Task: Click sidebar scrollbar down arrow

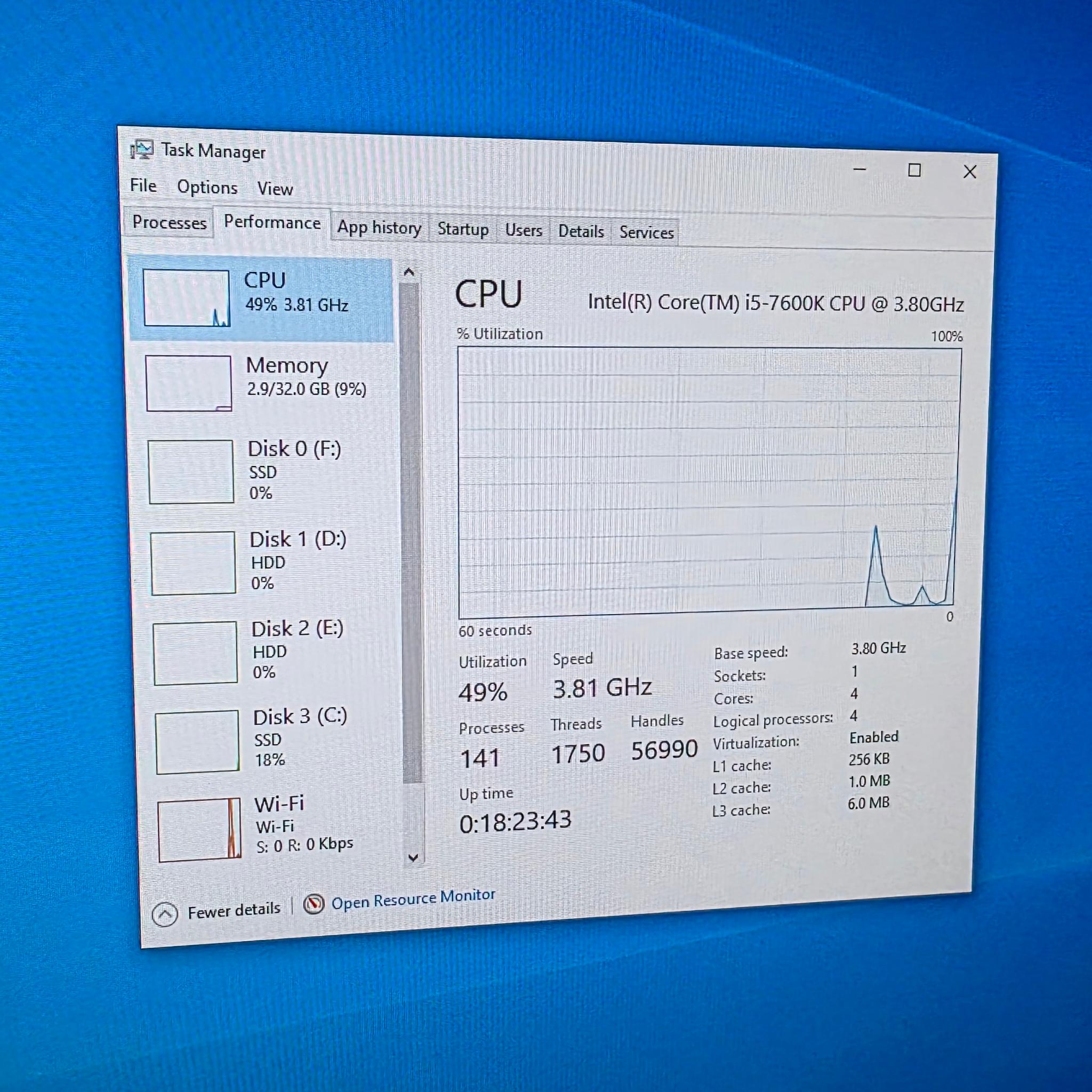Action: pos(413,857)
